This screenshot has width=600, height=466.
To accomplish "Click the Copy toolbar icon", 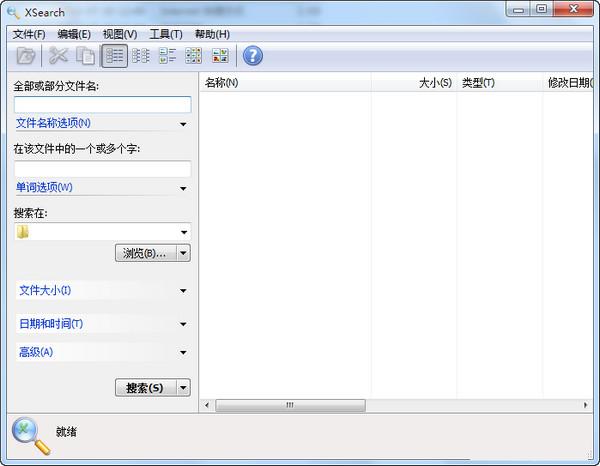I will click(85, 56).
